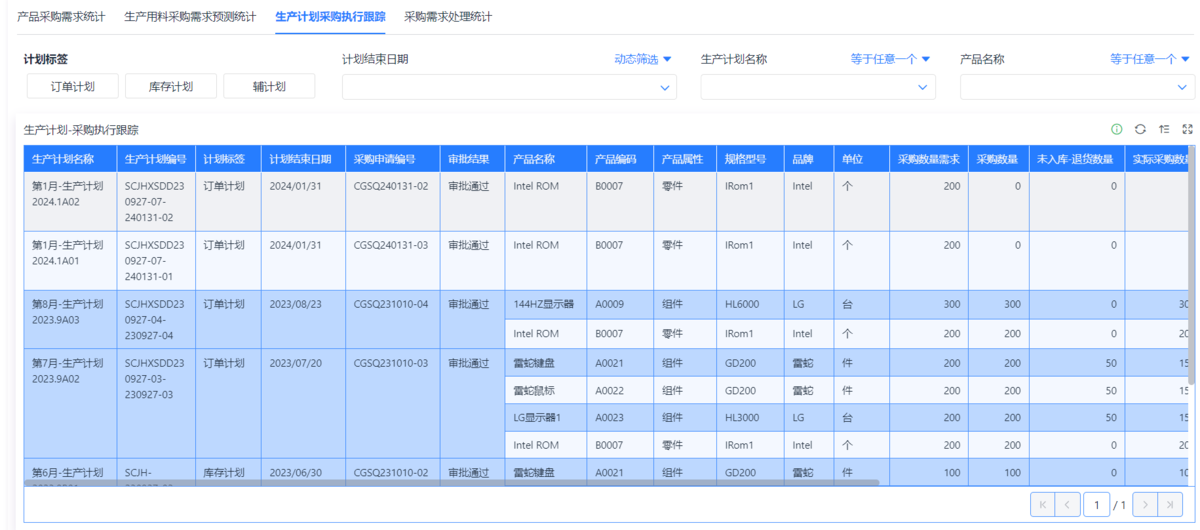Click the sort icon above table

click(x=1164, y=130)
